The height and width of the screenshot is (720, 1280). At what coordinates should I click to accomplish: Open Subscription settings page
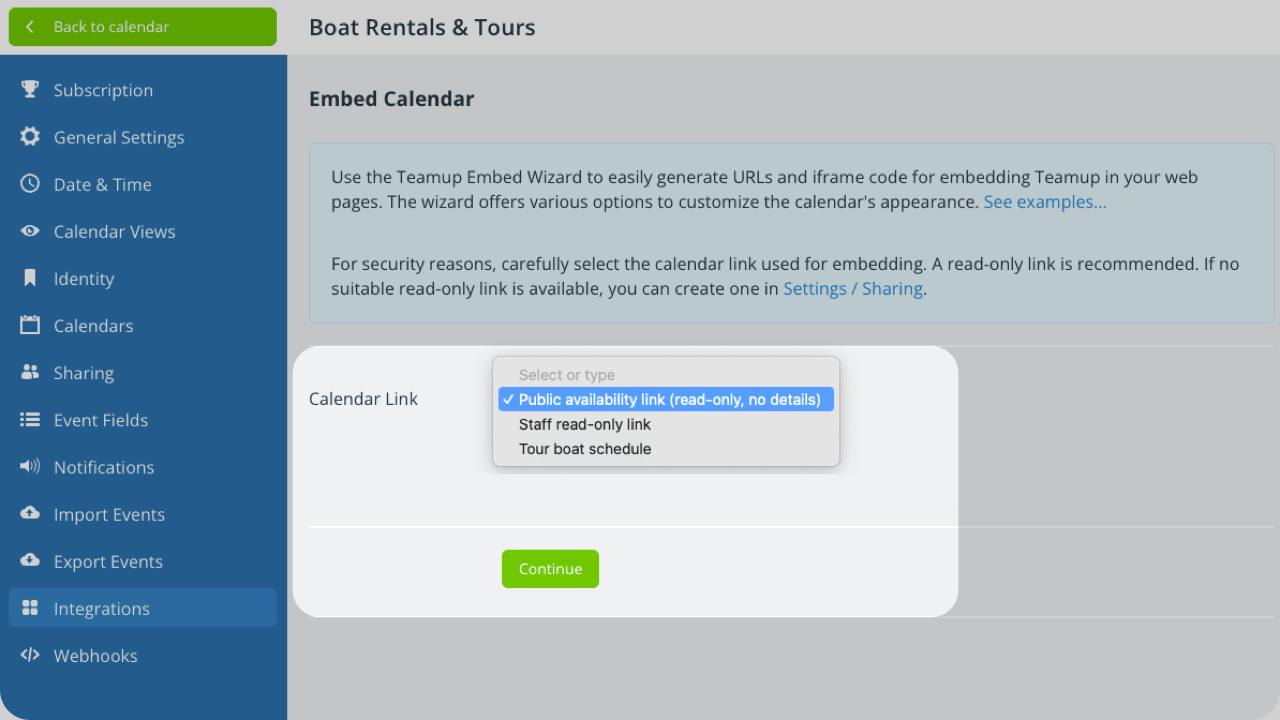coord(143,90)
